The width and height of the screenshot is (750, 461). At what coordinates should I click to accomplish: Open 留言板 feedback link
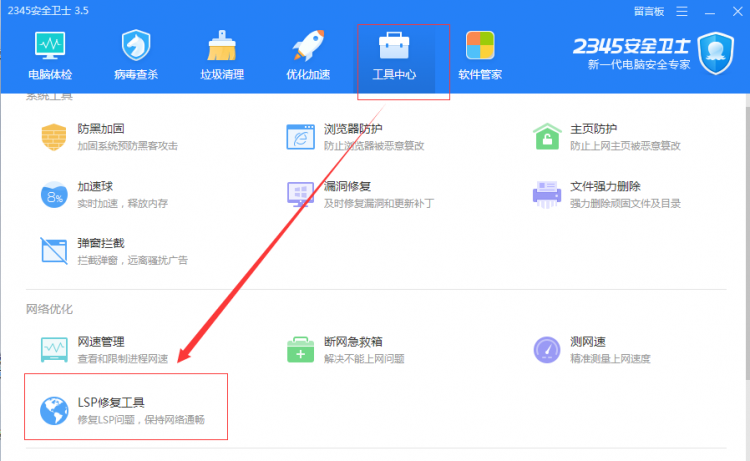[x=649, y=11]
